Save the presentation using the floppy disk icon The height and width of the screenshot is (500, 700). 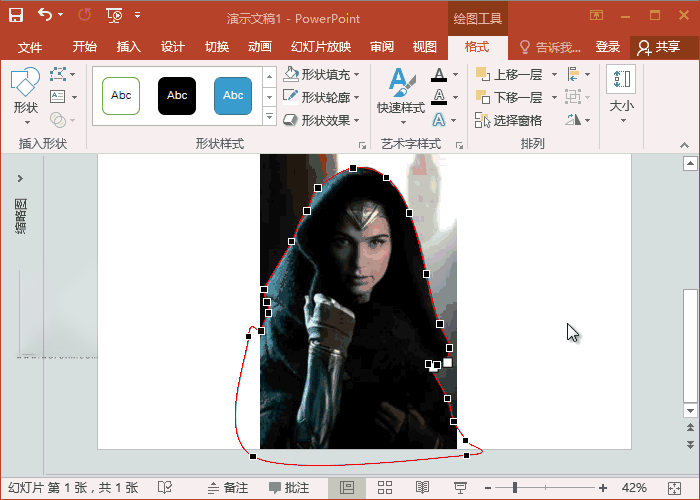(16, 15)
